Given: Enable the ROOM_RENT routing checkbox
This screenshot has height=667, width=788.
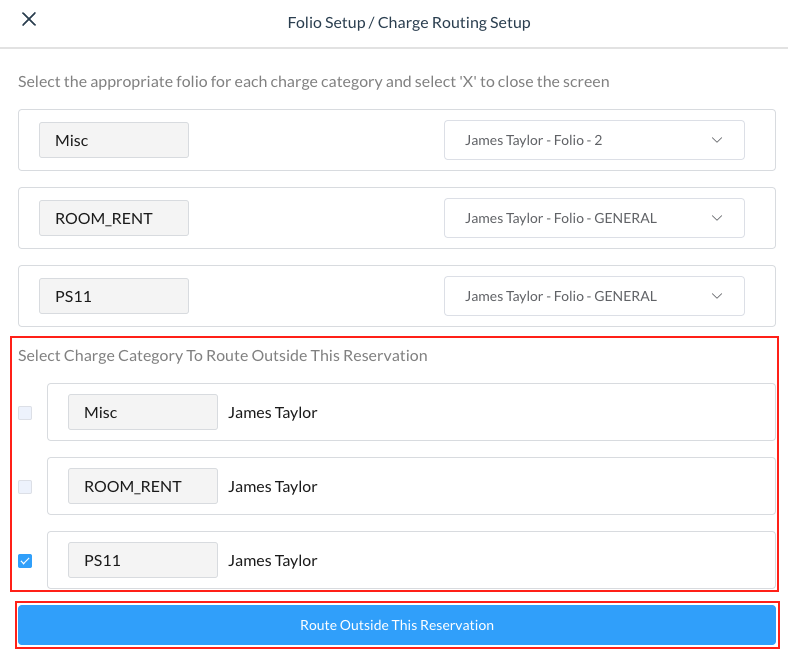Looking at the screenshot, I should (25, 486).
